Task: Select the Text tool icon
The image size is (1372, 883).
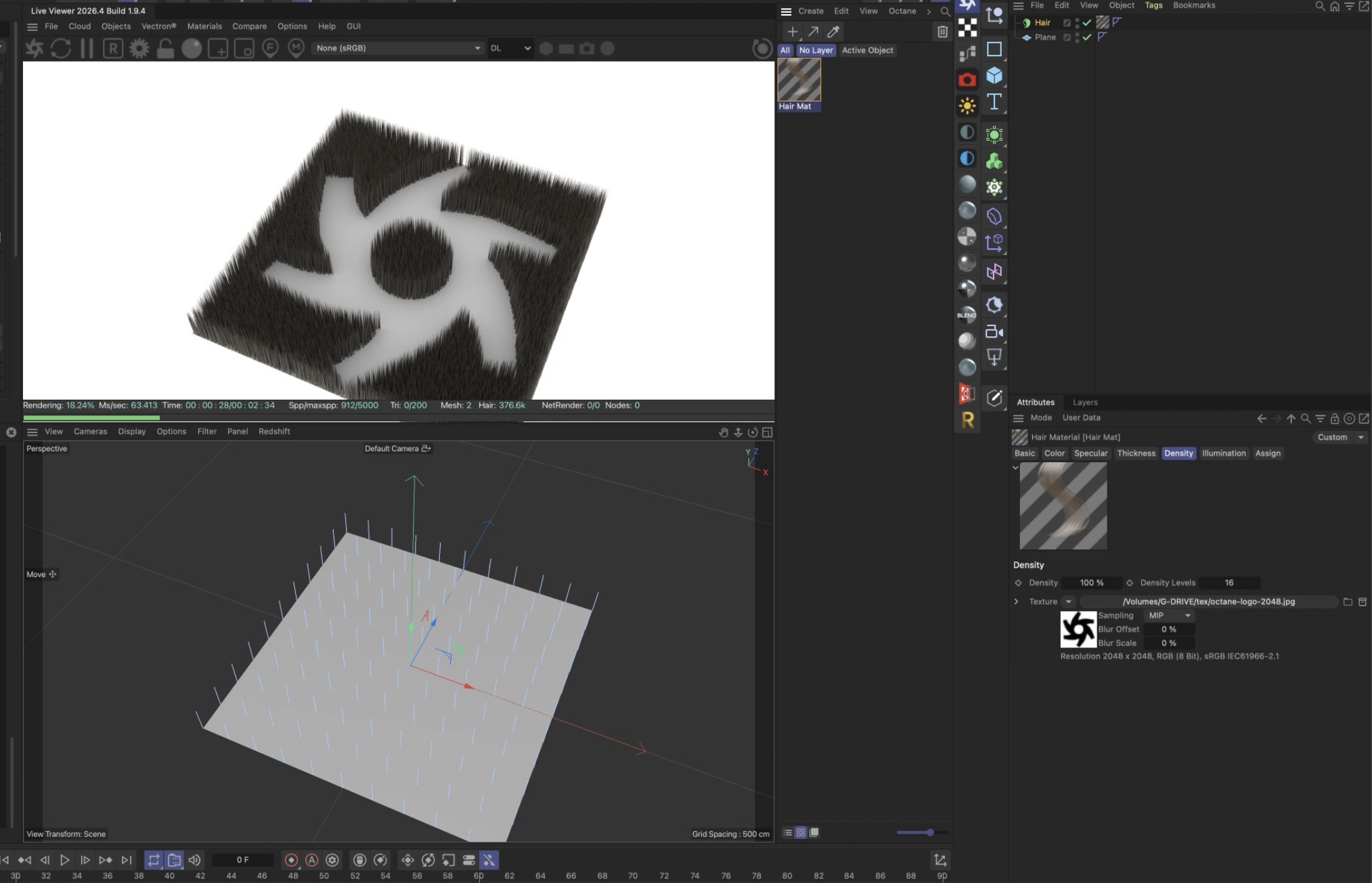Action: [x=994, y=101]
